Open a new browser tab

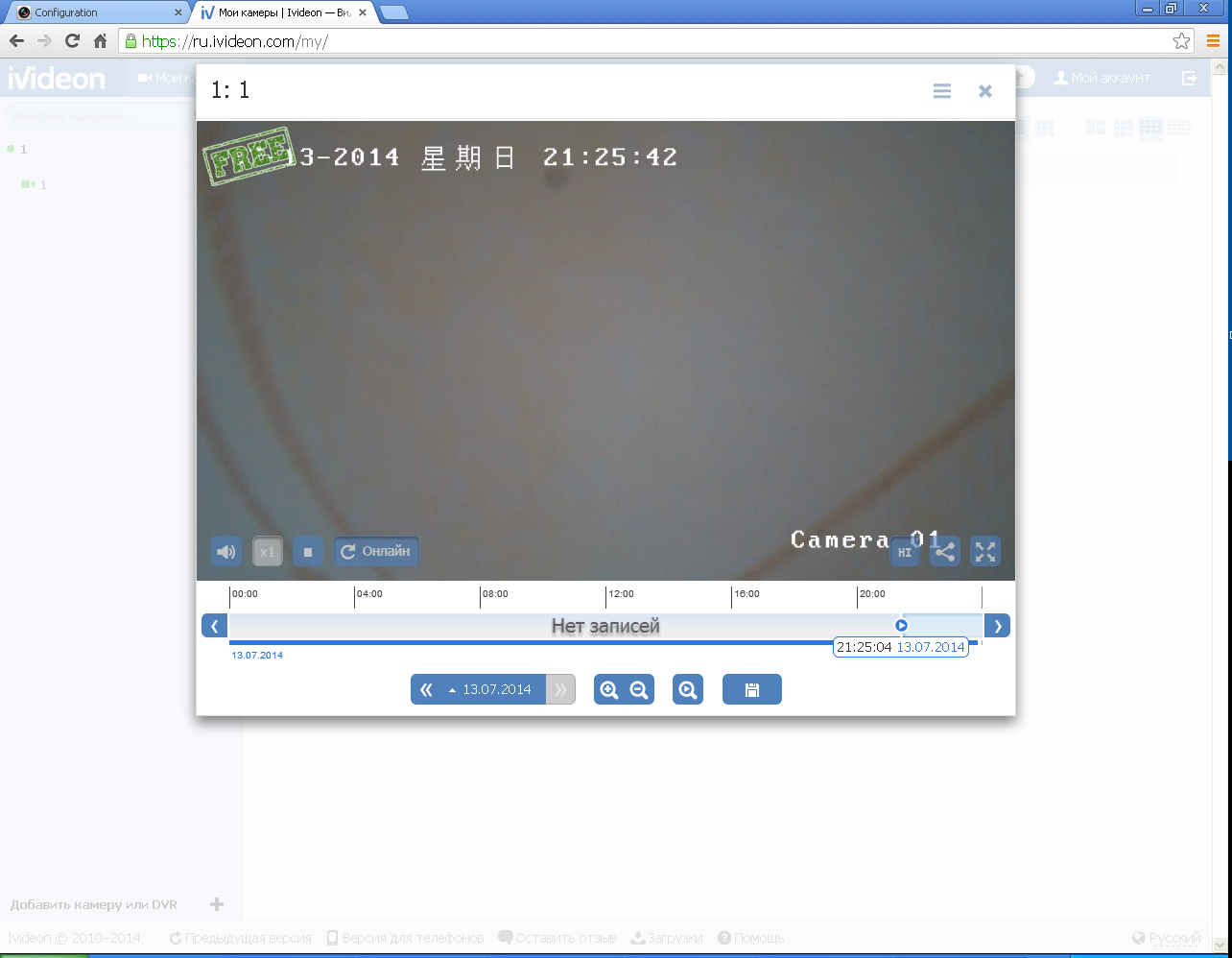tap(393, 12)
